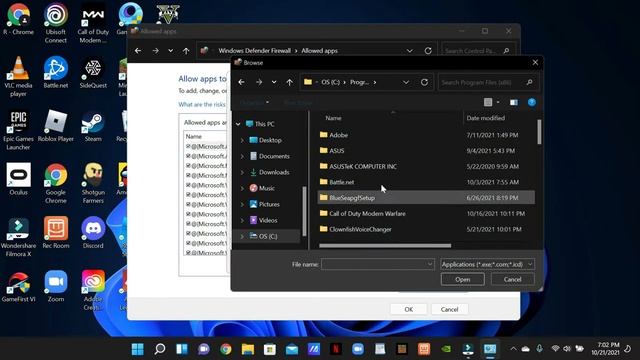
Task: Open taskbar Search magnifier icon
Action: pyautogui.click(x=160, y=349)
